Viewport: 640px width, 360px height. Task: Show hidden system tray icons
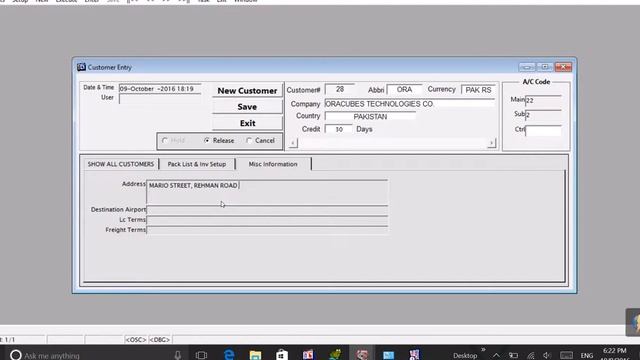496,356
